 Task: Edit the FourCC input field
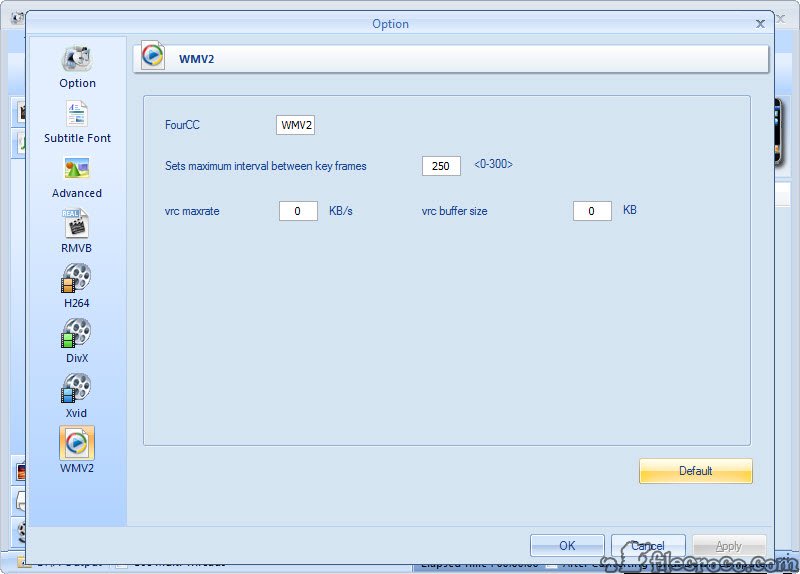[x=295, y=125]
